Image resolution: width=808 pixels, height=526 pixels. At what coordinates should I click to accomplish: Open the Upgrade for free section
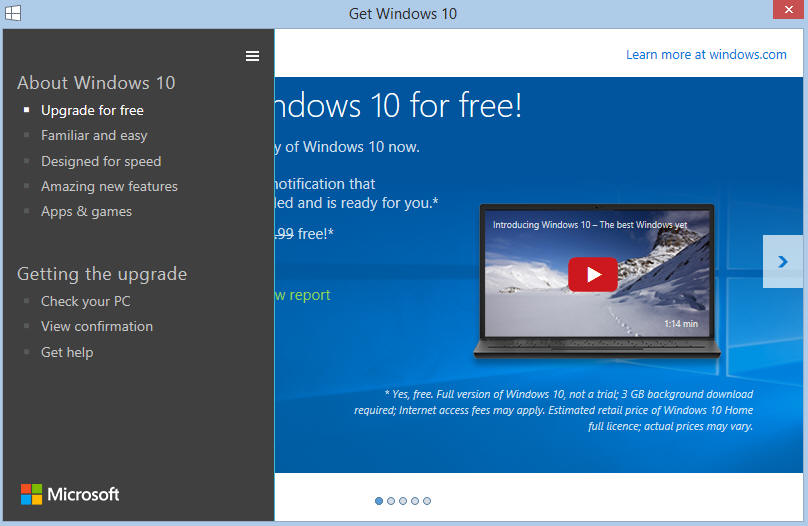pos(92,110)
